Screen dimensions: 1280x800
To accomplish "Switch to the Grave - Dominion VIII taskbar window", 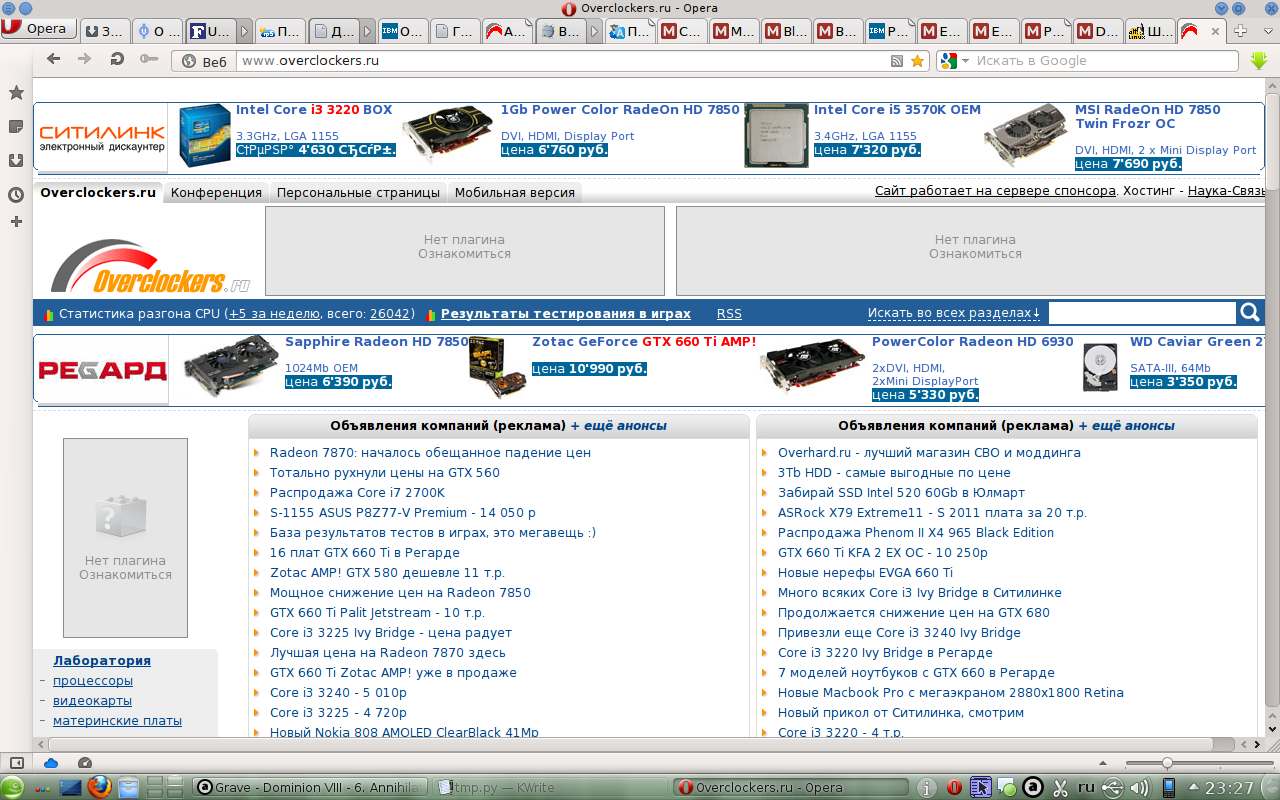I will [310, 787].
